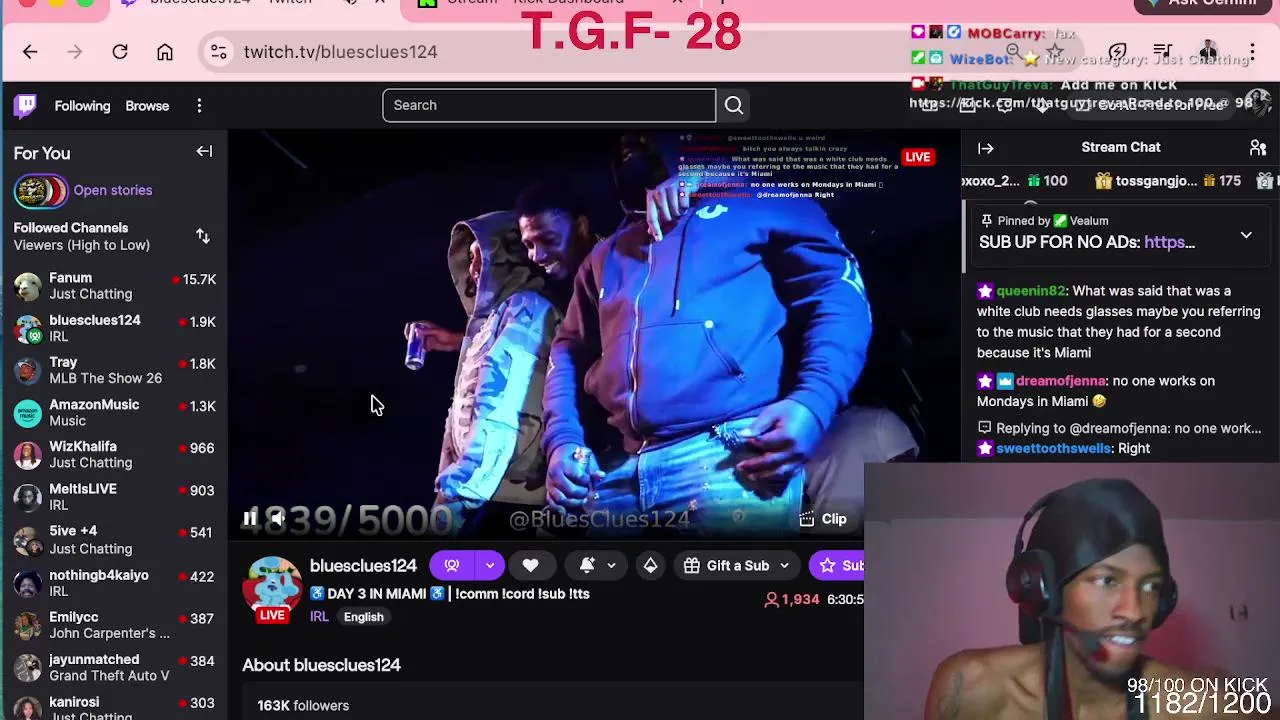Open Tray's MLB The Show 26 channel
Image resolution: width=1280 pixels, height=720 pixels.
114,370
